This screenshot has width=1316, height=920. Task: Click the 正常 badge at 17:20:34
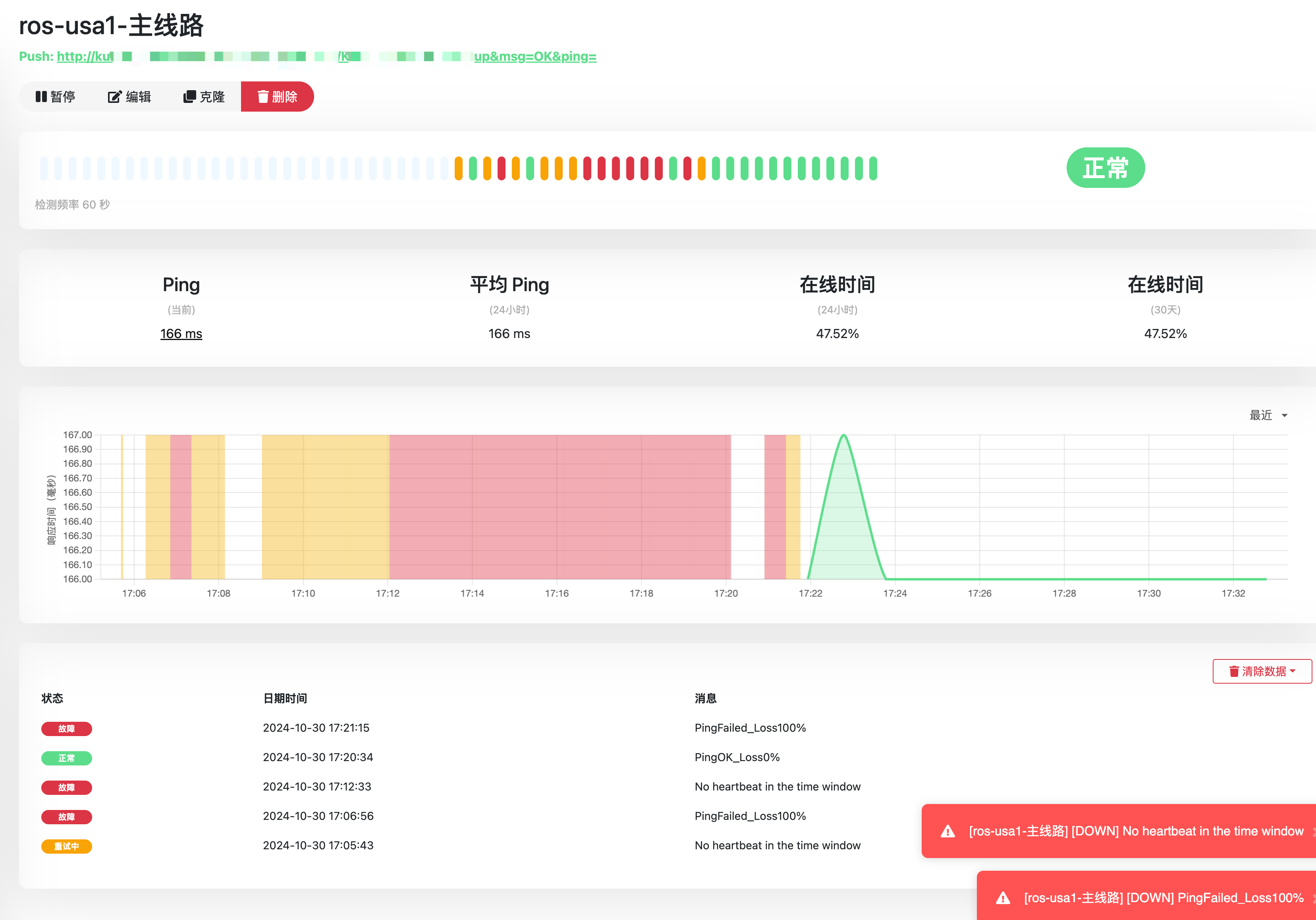point(66,758)
